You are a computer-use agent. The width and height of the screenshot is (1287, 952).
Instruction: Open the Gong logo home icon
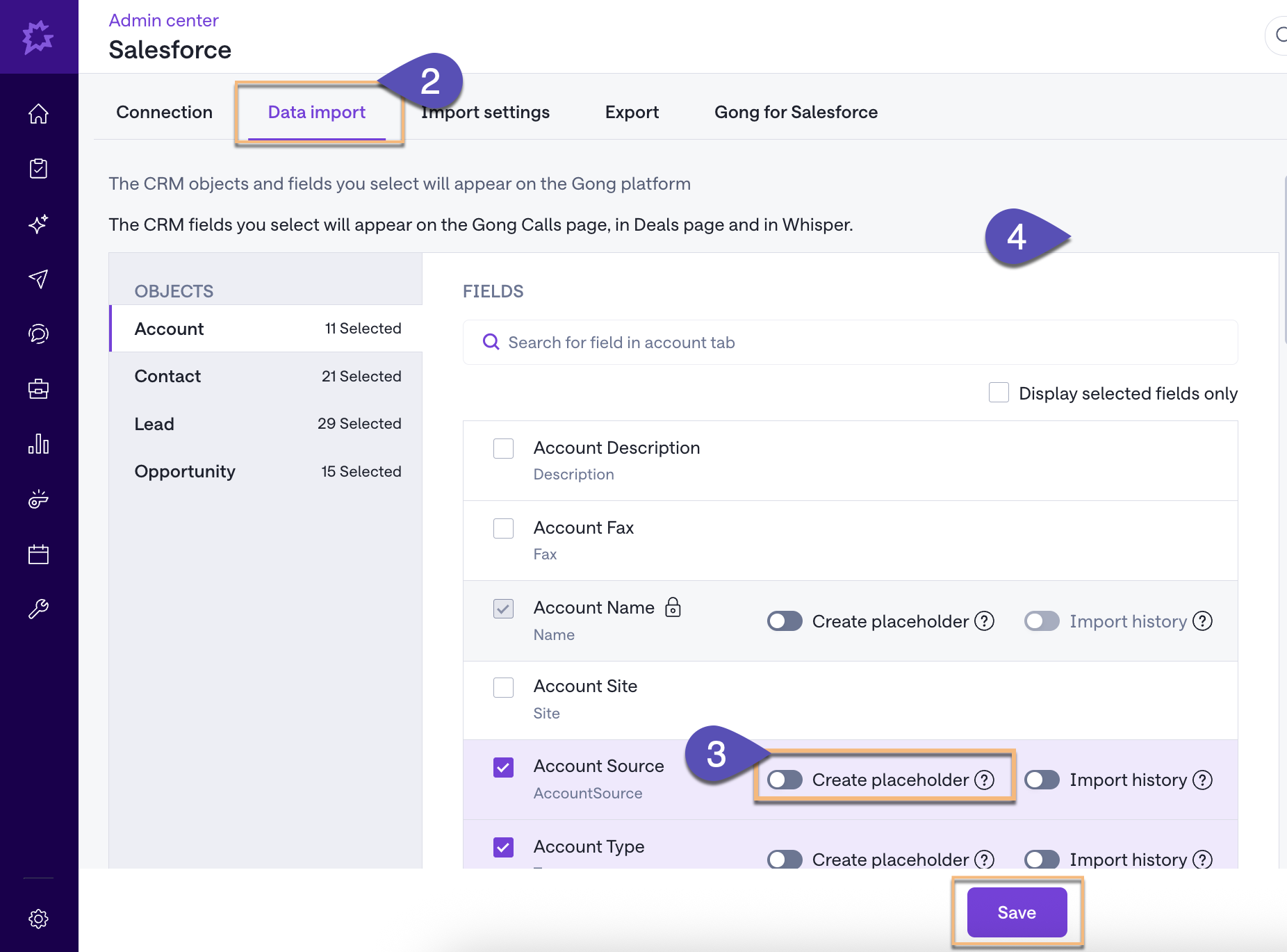click(38, 37)
